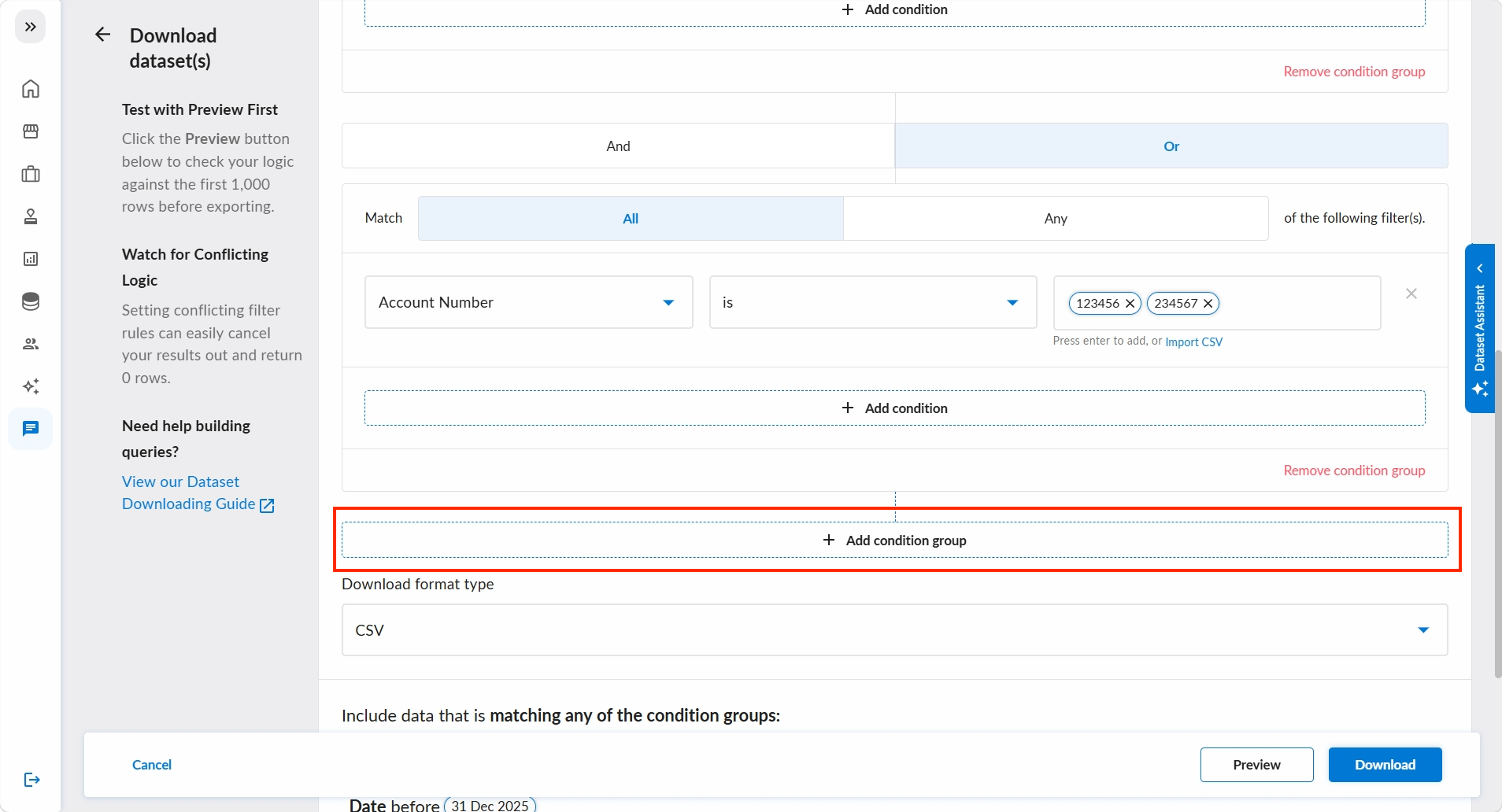Open the briefcase icon in sidebar
Viewport: 1502px width, 812px height.
(31, 174)
